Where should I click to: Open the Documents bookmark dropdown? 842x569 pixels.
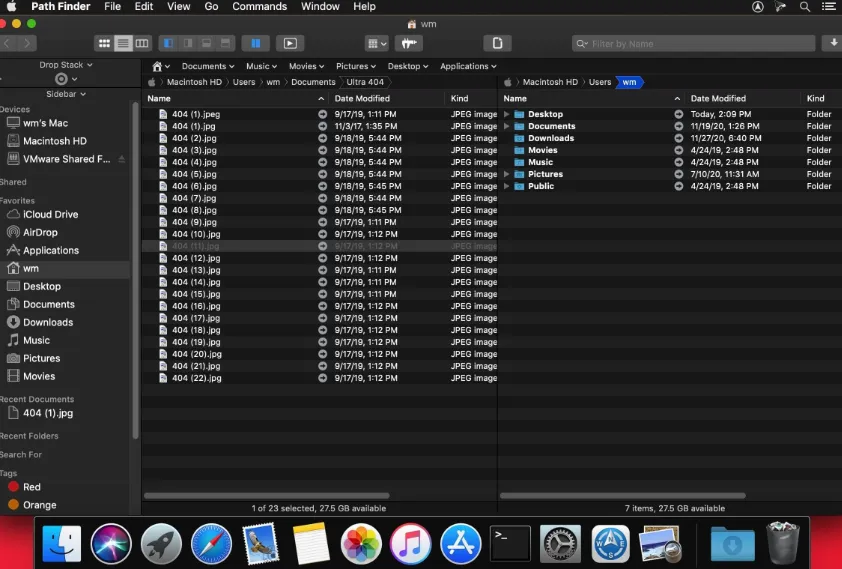coord(208,67)
